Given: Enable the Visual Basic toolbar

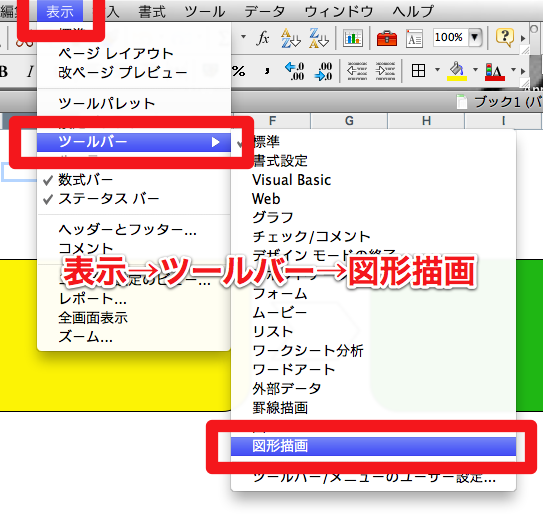Looking at the screenshot, I should [373, 180].
